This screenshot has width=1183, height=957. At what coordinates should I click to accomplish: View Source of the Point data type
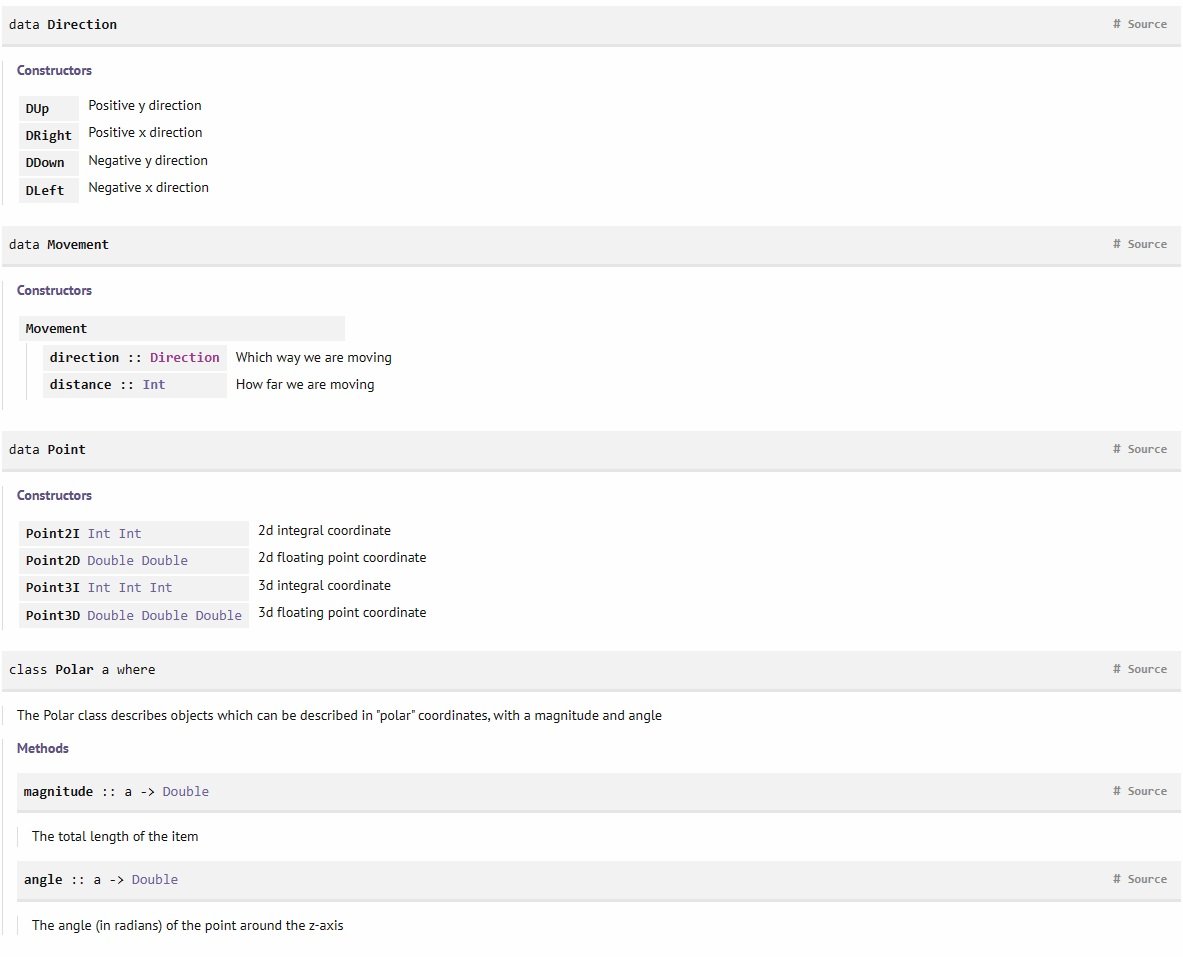click(x=1147, y=449)
